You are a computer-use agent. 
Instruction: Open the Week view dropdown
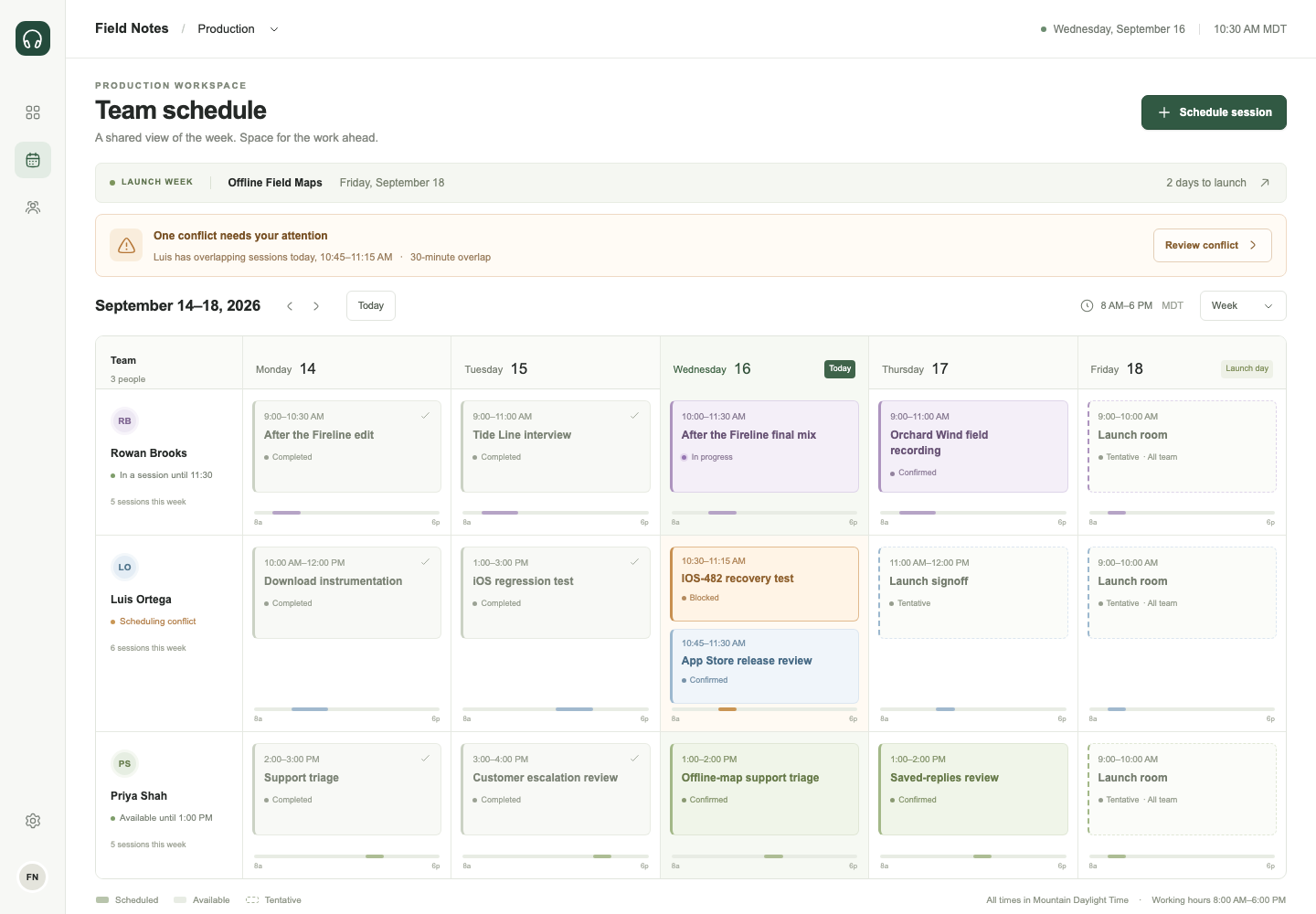pyautogui.click(x=1243, y=306)
